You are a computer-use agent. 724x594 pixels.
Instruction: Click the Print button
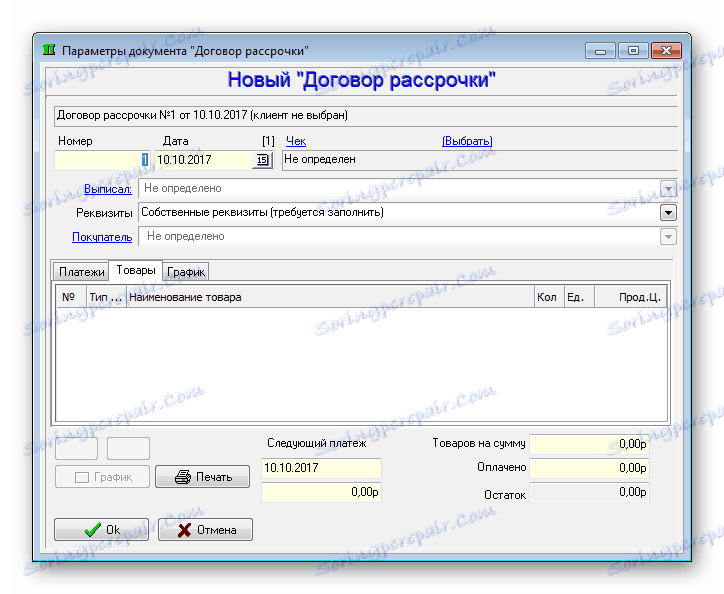click(x=202, y=477)
